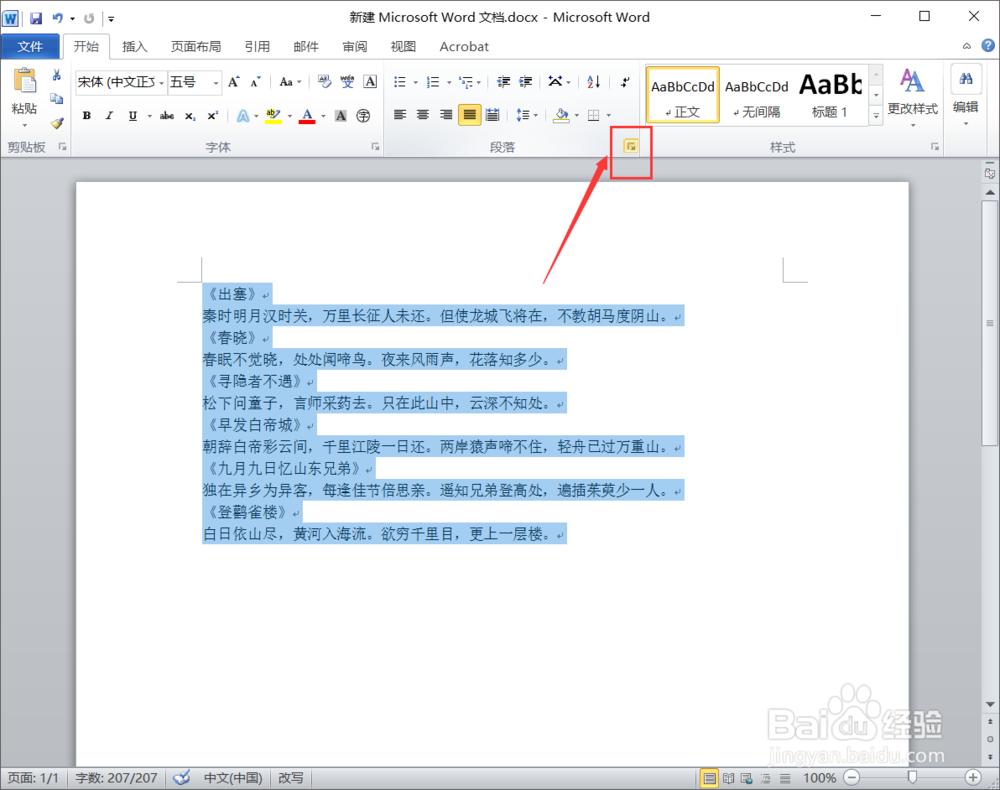Open the font dialog launcher

pos(376,147)
